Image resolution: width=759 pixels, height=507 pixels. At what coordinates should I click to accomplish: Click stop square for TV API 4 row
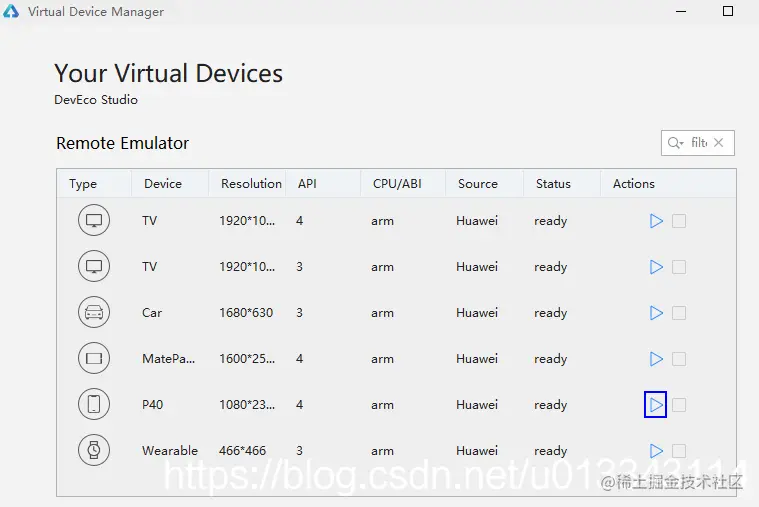coord(679,221)
